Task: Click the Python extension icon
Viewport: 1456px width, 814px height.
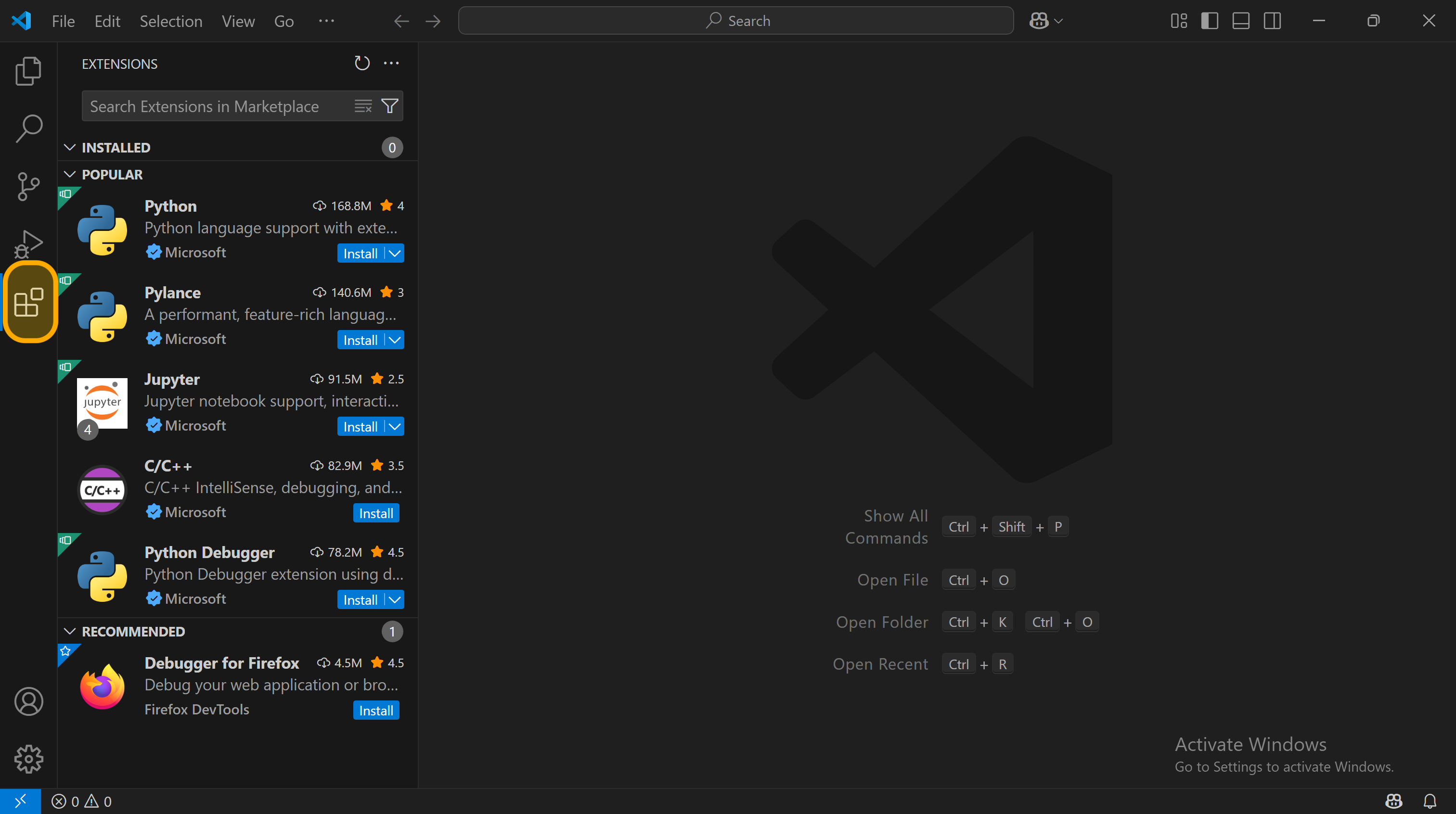Action: (x=103, y=230)
